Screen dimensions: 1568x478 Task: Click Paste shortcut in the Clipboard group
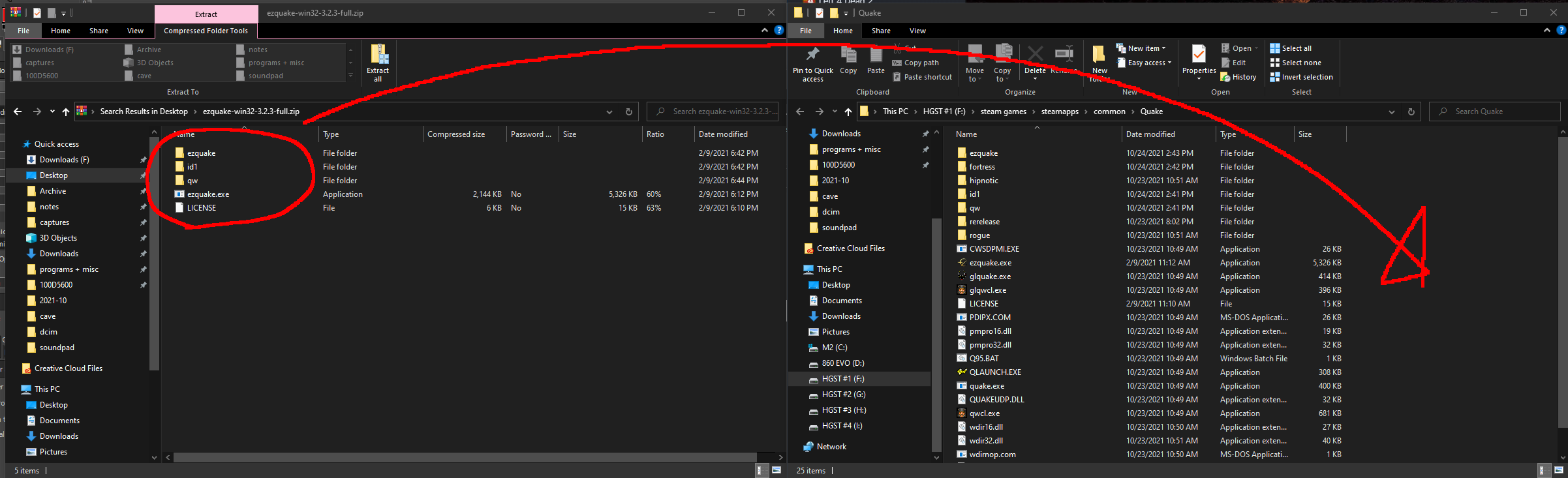(x=922, y=77)
